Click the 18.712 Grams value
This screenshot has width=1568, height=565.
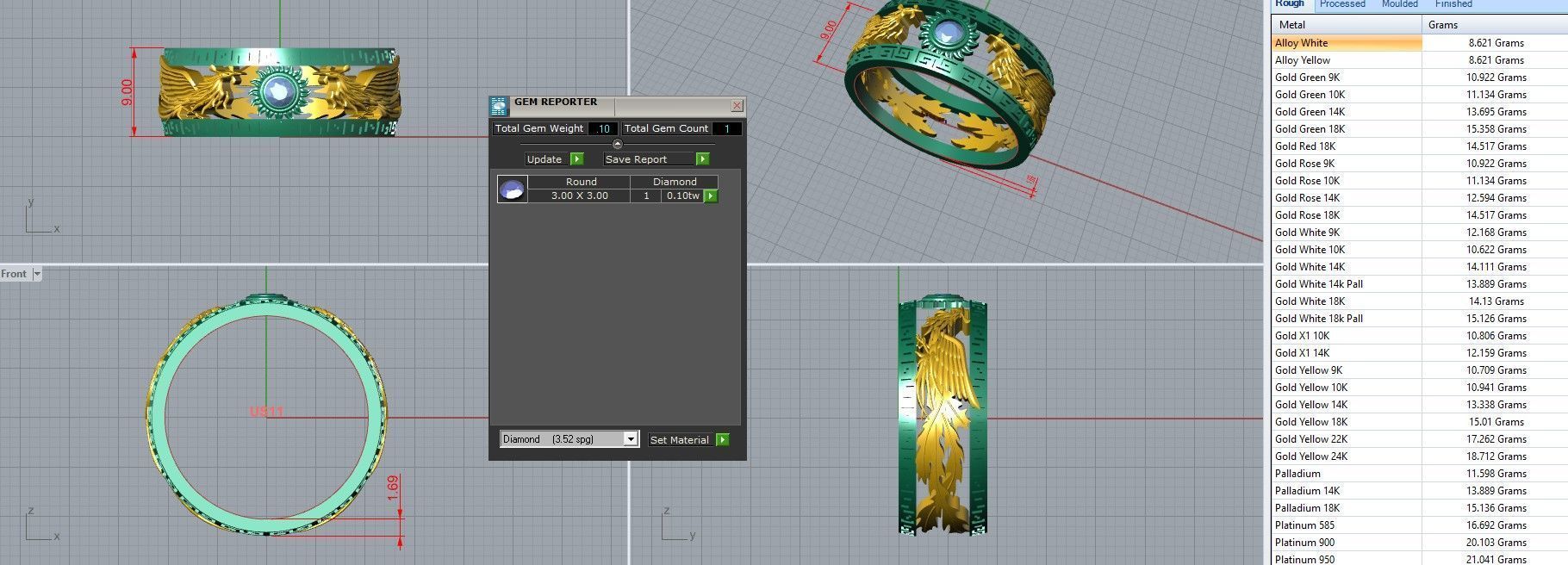tap(1496, 456)
